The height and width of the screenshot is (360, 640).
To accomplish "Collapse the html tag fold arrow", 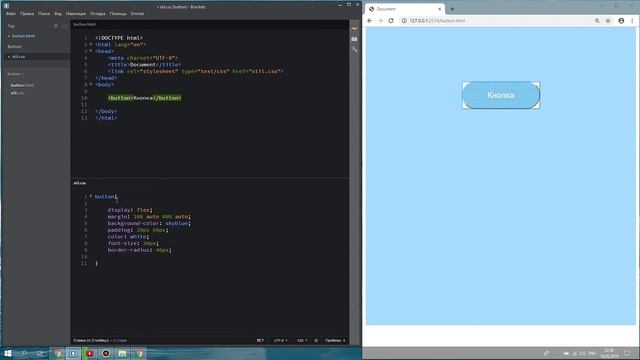I will [91, 44].
